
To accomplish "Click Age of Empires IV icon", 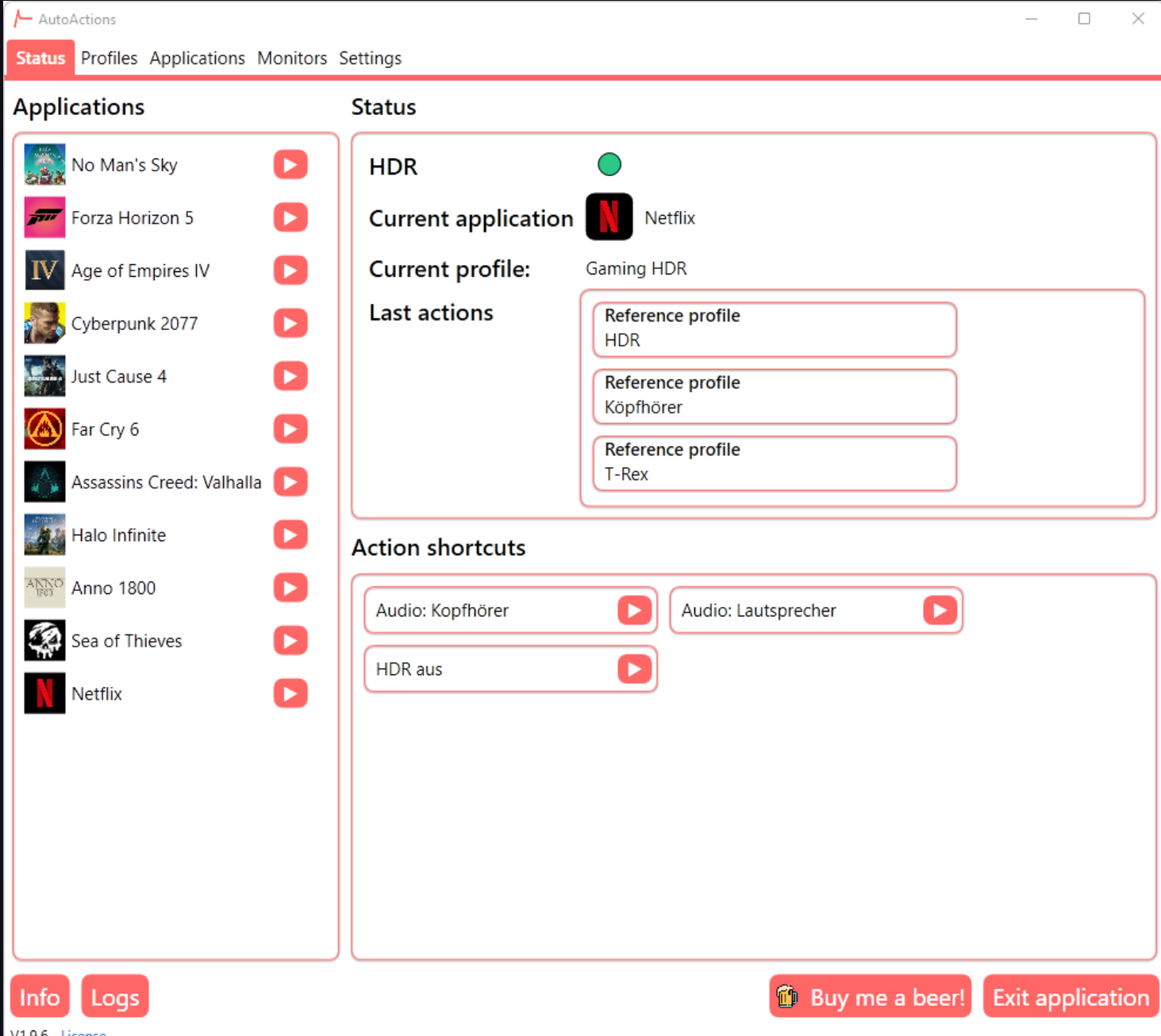I will pyautogui.click(x=44, y=271).
